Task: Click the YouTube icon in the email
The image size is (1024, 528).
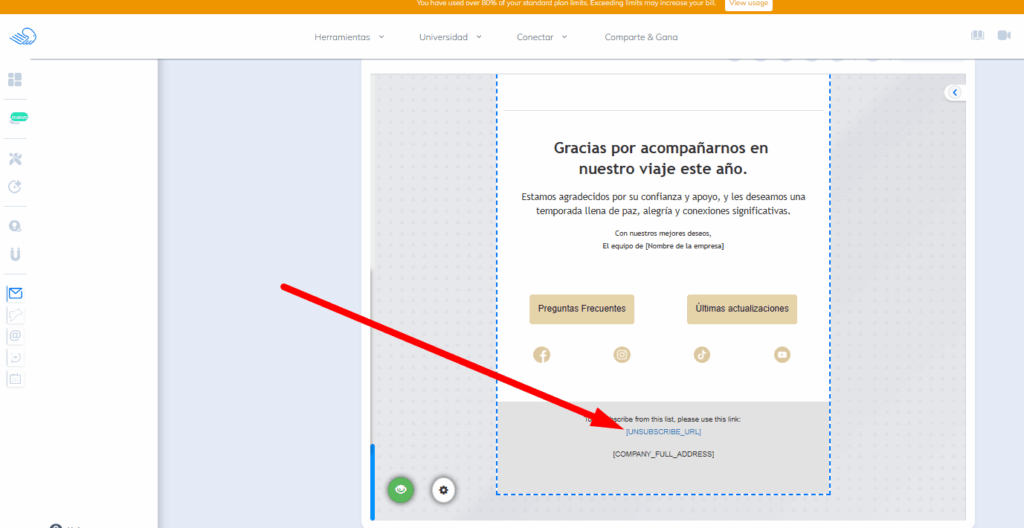Action: click(782, 355)
